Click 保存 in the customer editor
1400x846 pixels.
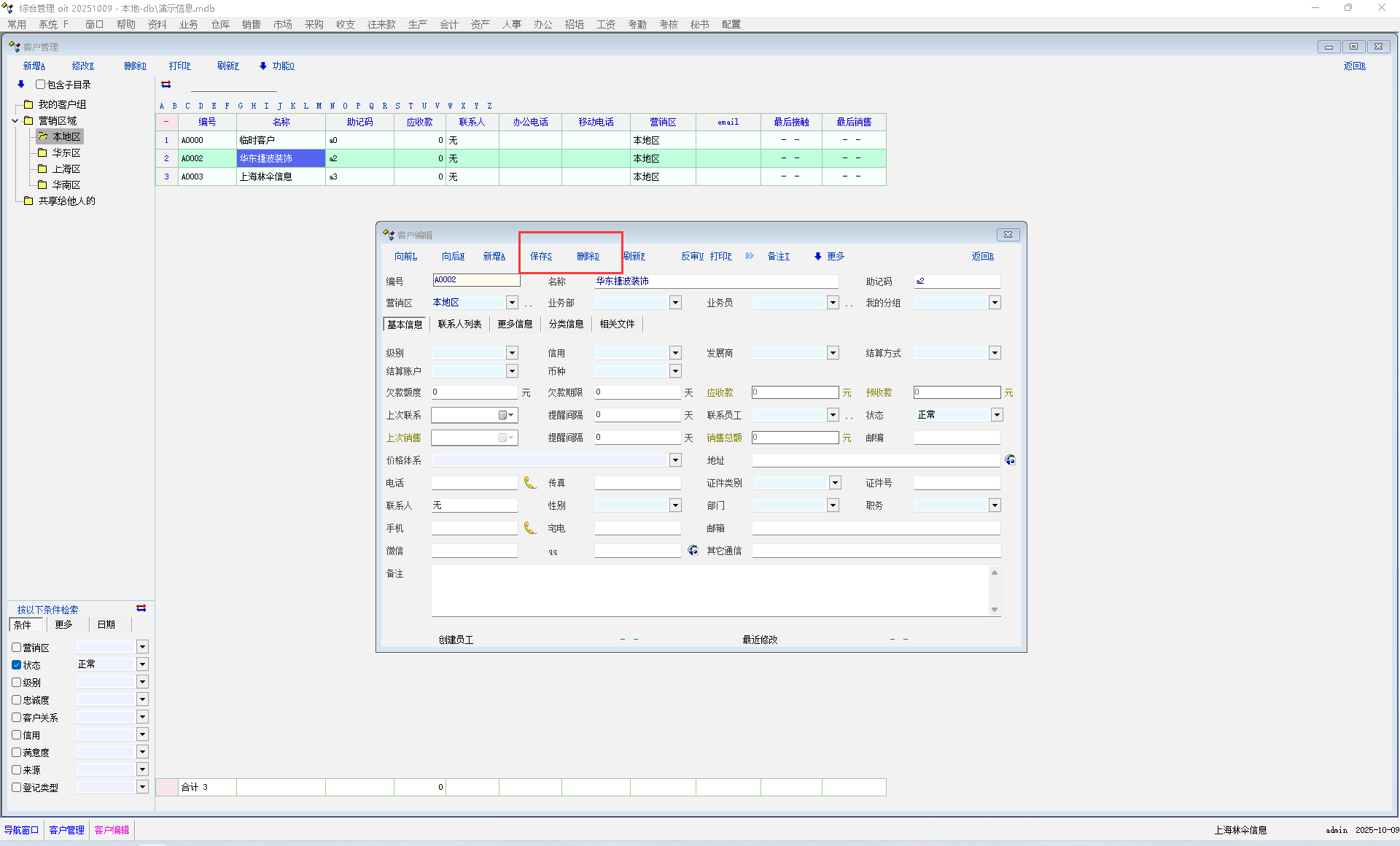point(541,256)
